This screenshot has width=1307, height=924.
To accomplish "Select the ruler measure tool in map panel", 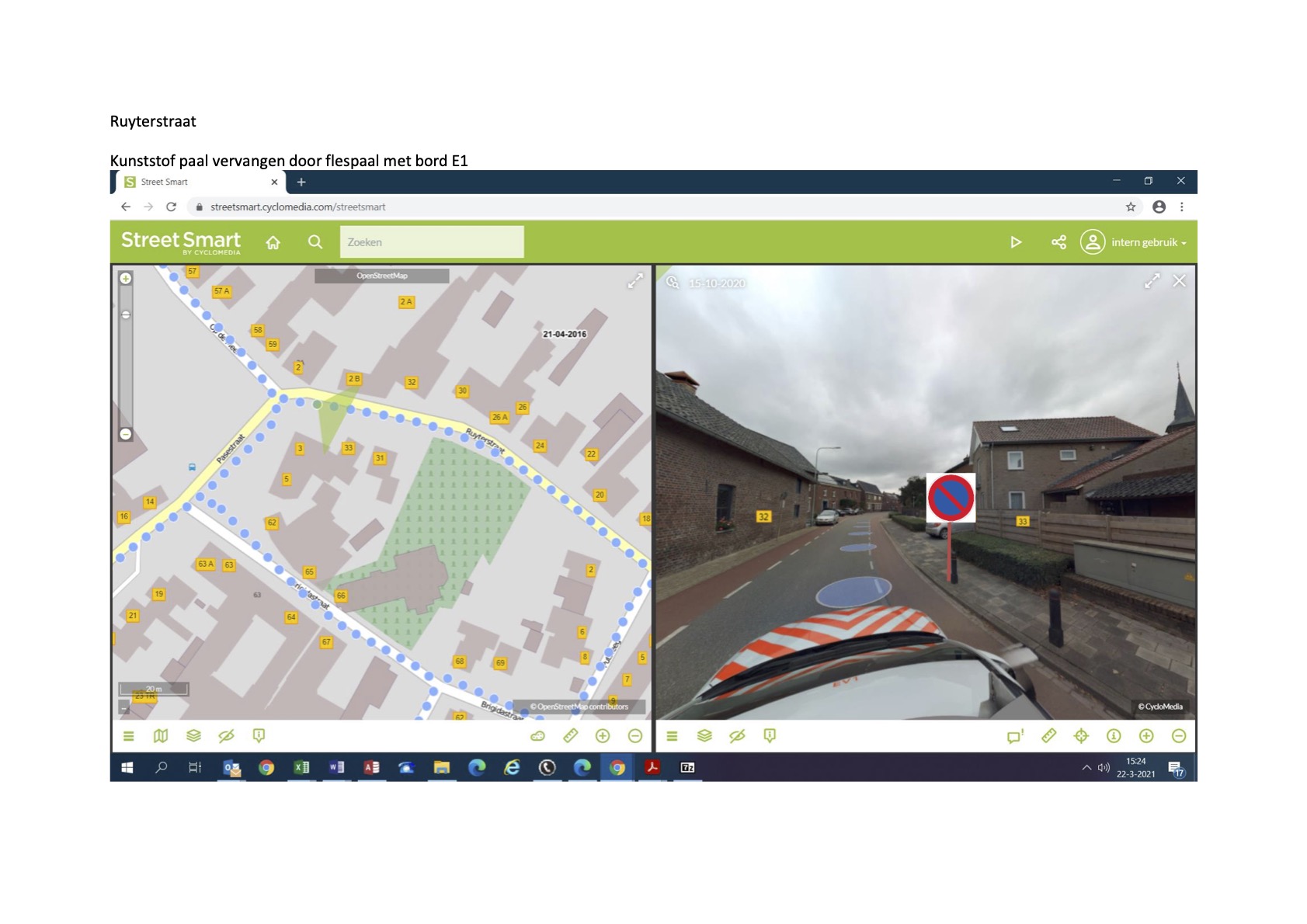I will pyautogui.click(x=570, y=735).
